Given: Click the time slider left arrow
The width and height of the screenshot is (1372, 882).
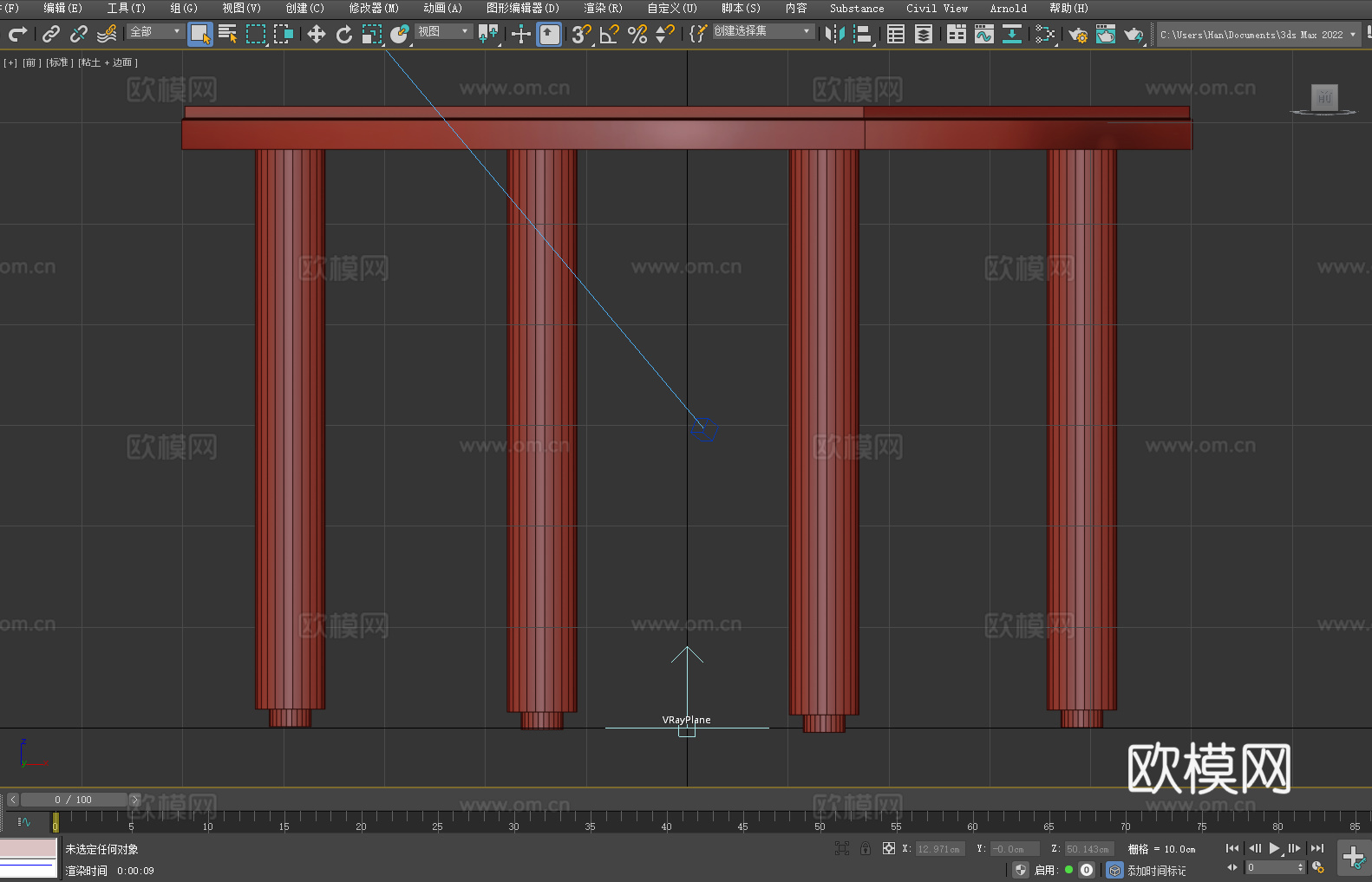Looking at the screenshot, I should pyautogui.click(x=12, y=800).
